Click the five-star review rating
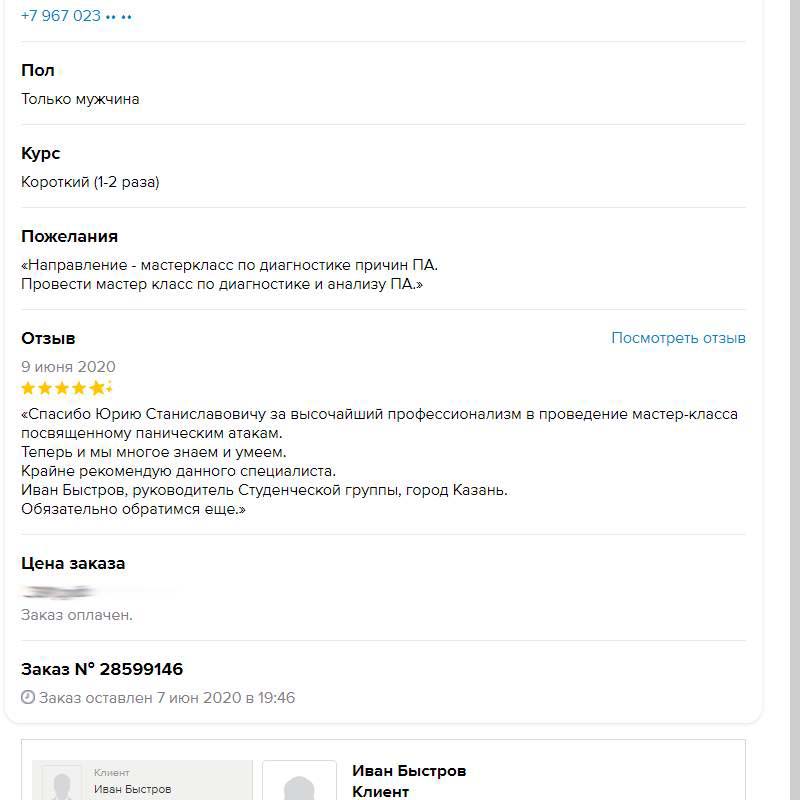The image size is (800, 800). 67,388
